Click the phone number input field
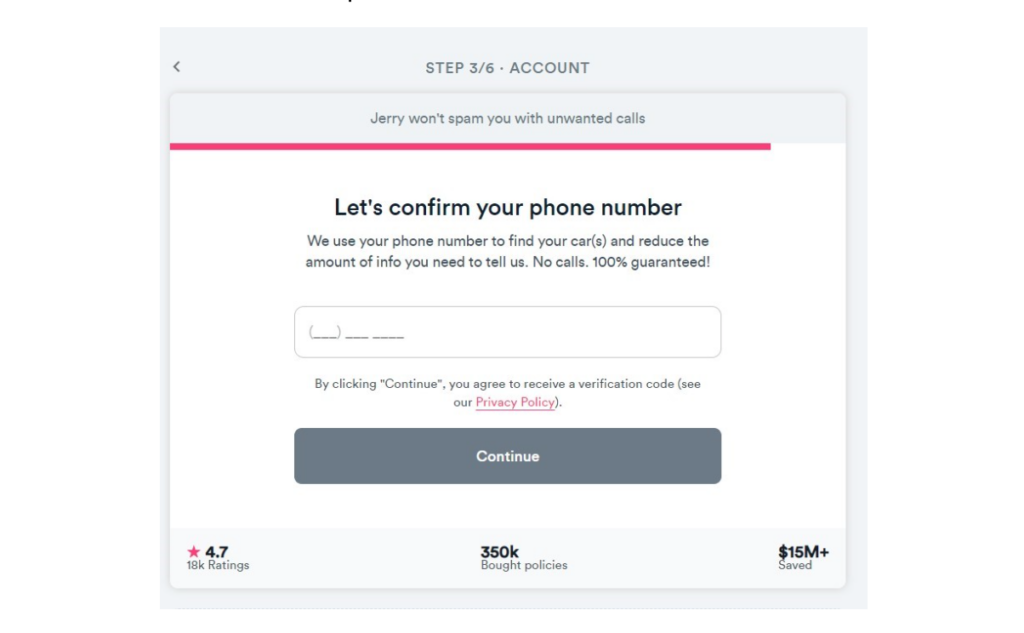Viewport: 1024px width, 633px height. (507, 331)
